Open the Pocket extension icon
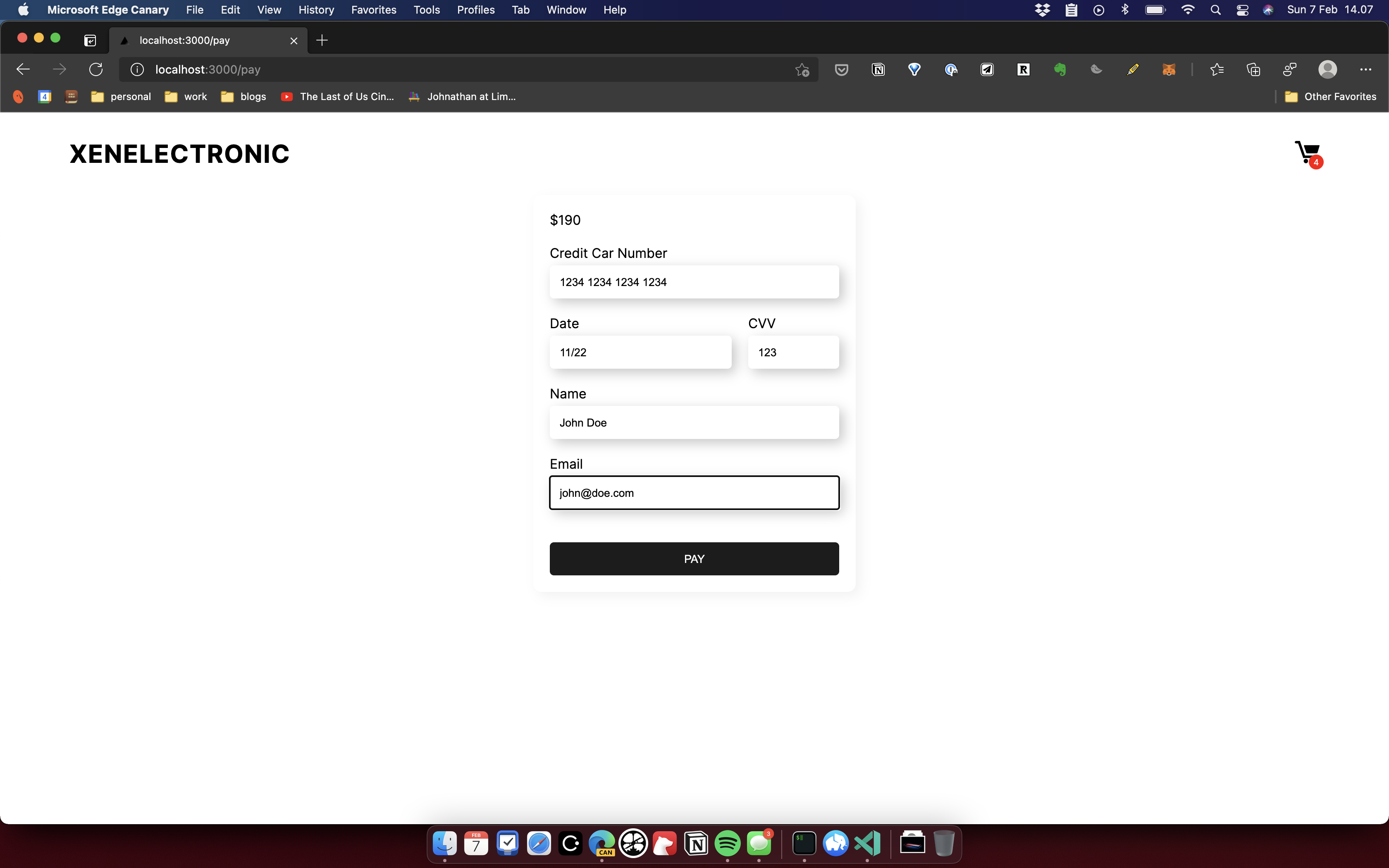The width and height of the screenshot is (1389, 868). point(841,69)
